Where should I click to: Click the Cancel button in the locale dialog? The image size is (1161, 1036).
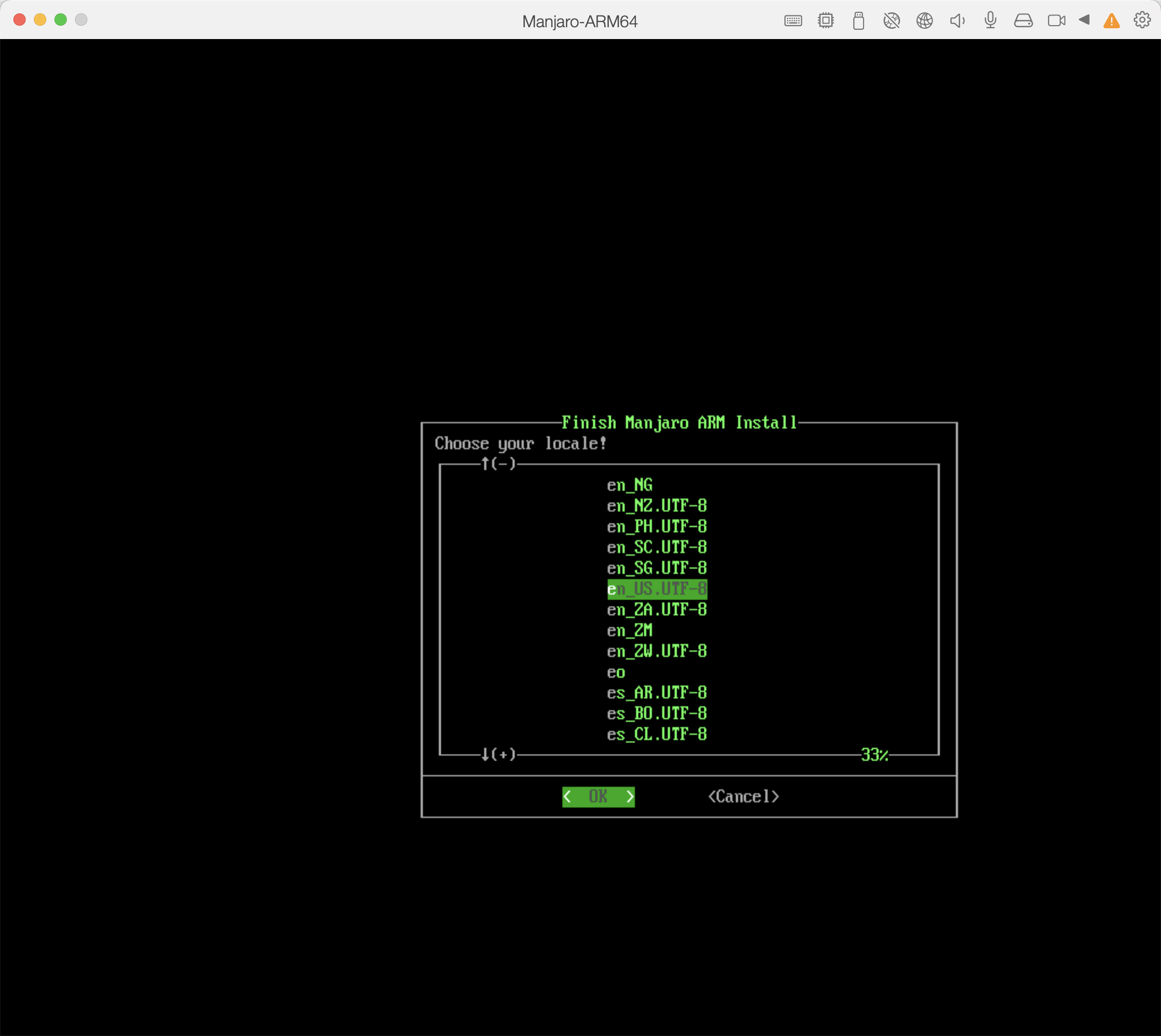[x=743, y=797]
